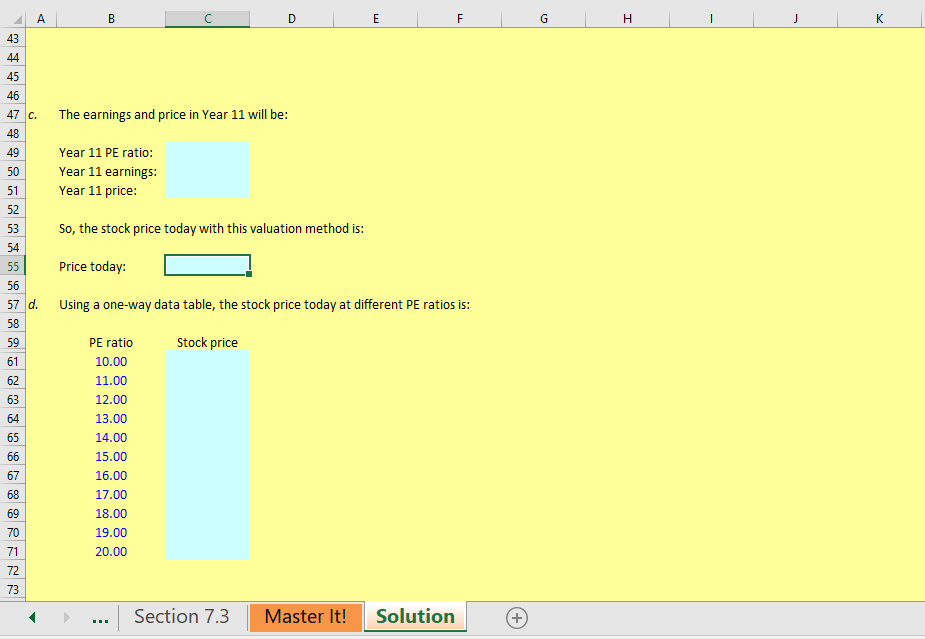This screenshot has width=925, height=639.
Task: Select the 'Year 11 price:' label
Action: (x=98, y=191)
